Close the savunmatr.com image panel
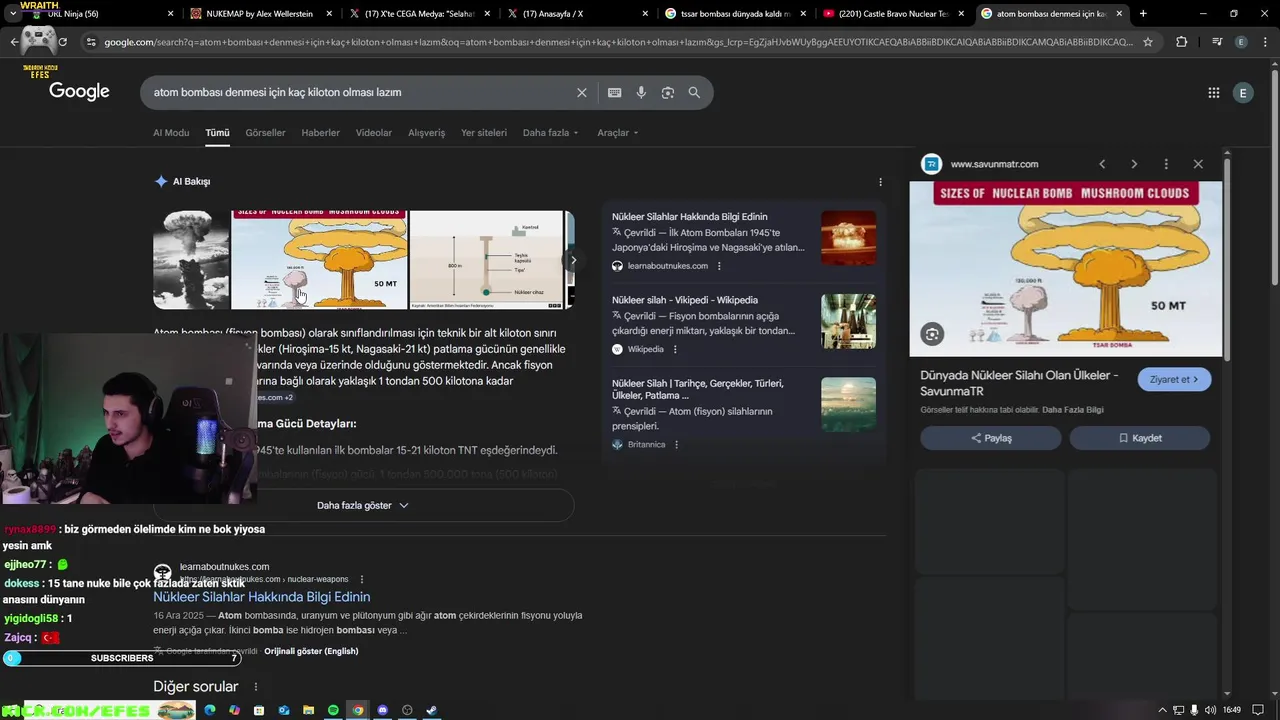Screen dimensions: 1280x720 (1198, 164)
